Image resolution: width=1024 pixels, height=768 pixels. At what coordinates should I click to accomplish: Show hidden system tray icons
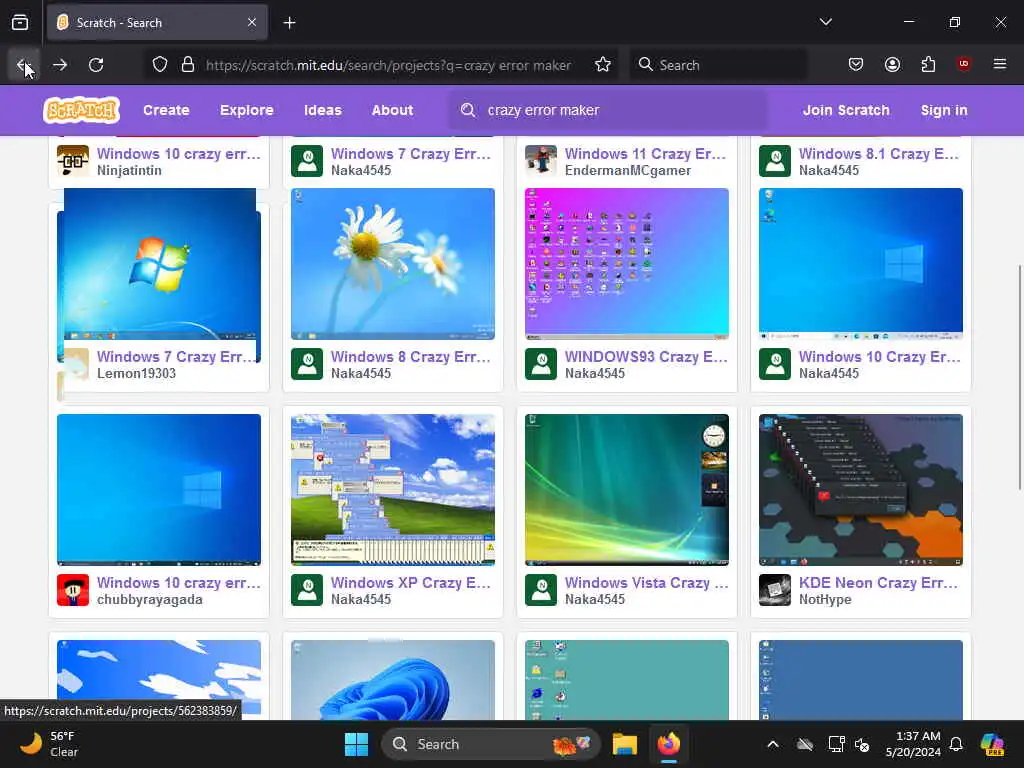[x=773, y=744]
